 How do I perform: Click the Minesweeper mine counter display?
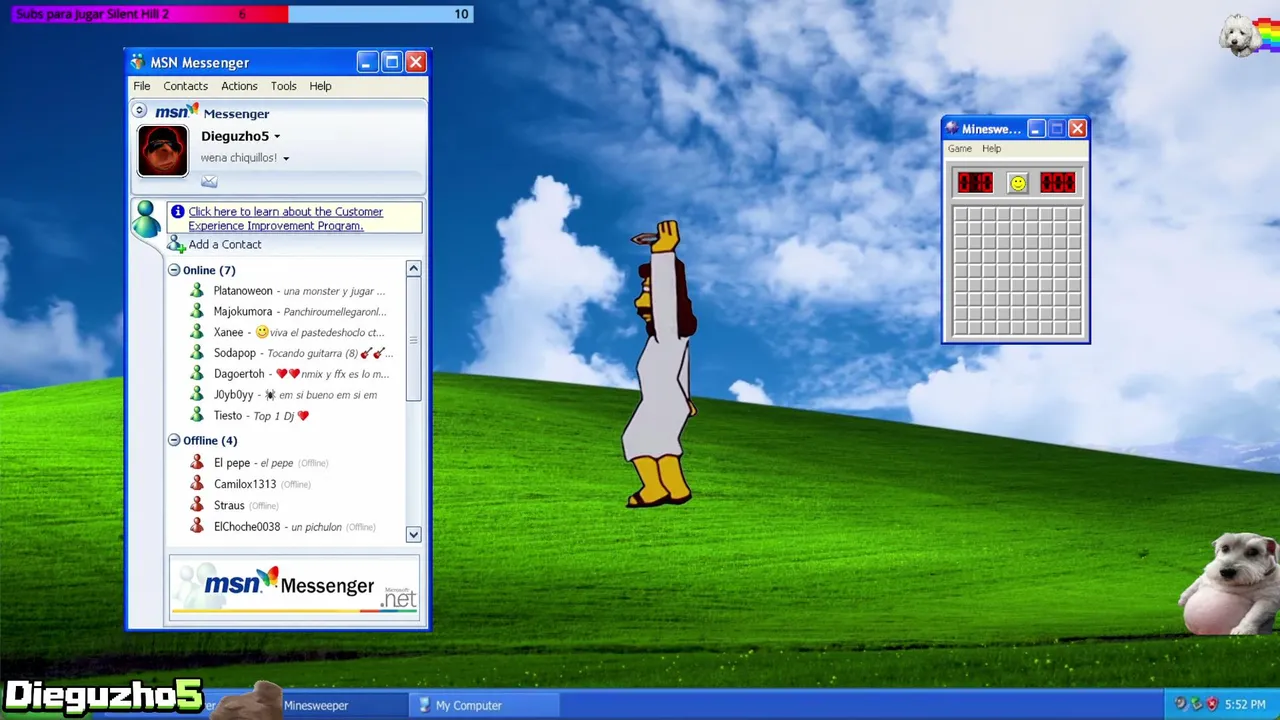[x=975, y=183]
